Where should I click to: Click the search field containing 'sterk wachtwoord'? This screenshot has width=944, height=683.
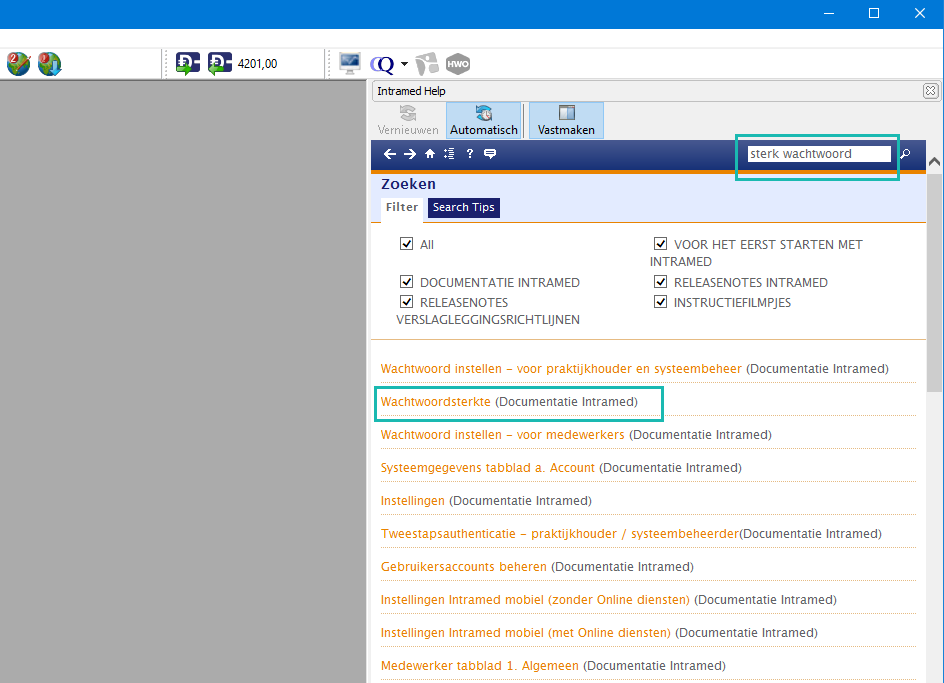tap(819, 154)
